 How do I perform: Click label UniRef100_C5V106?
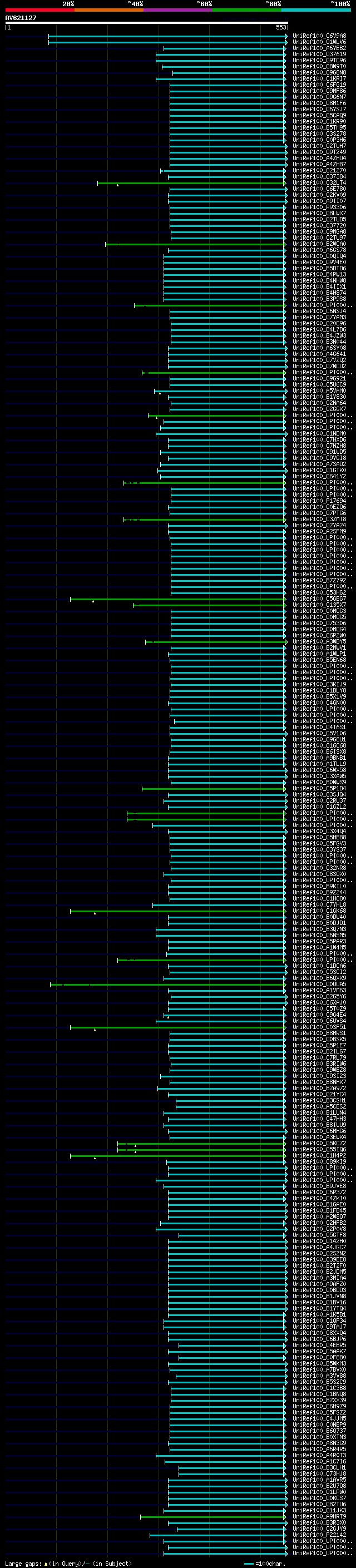point(319,734)
